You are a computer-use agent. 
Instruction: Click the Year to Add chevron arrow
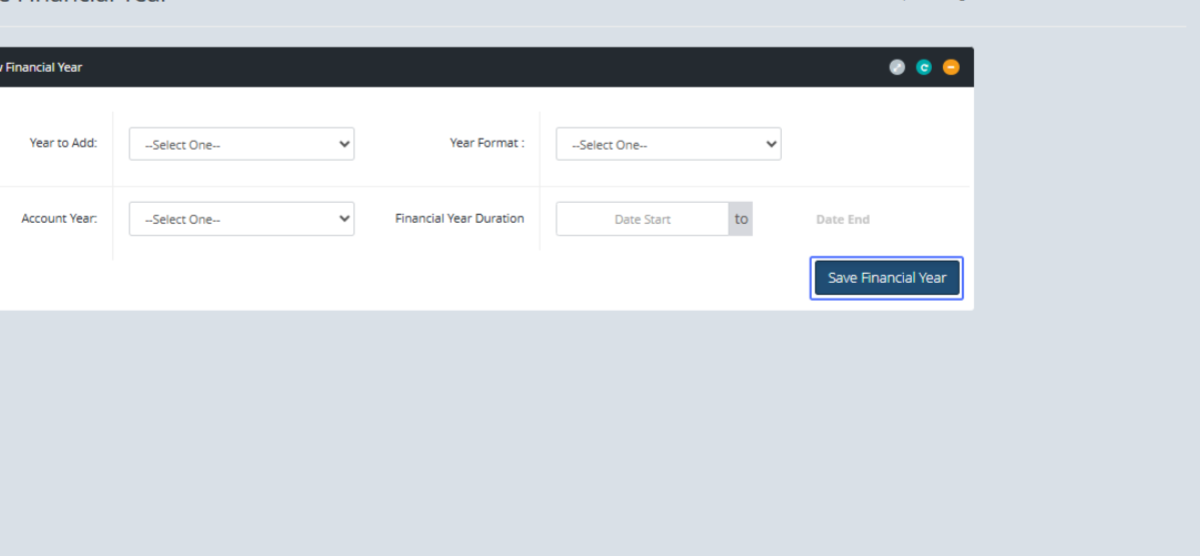345,144
